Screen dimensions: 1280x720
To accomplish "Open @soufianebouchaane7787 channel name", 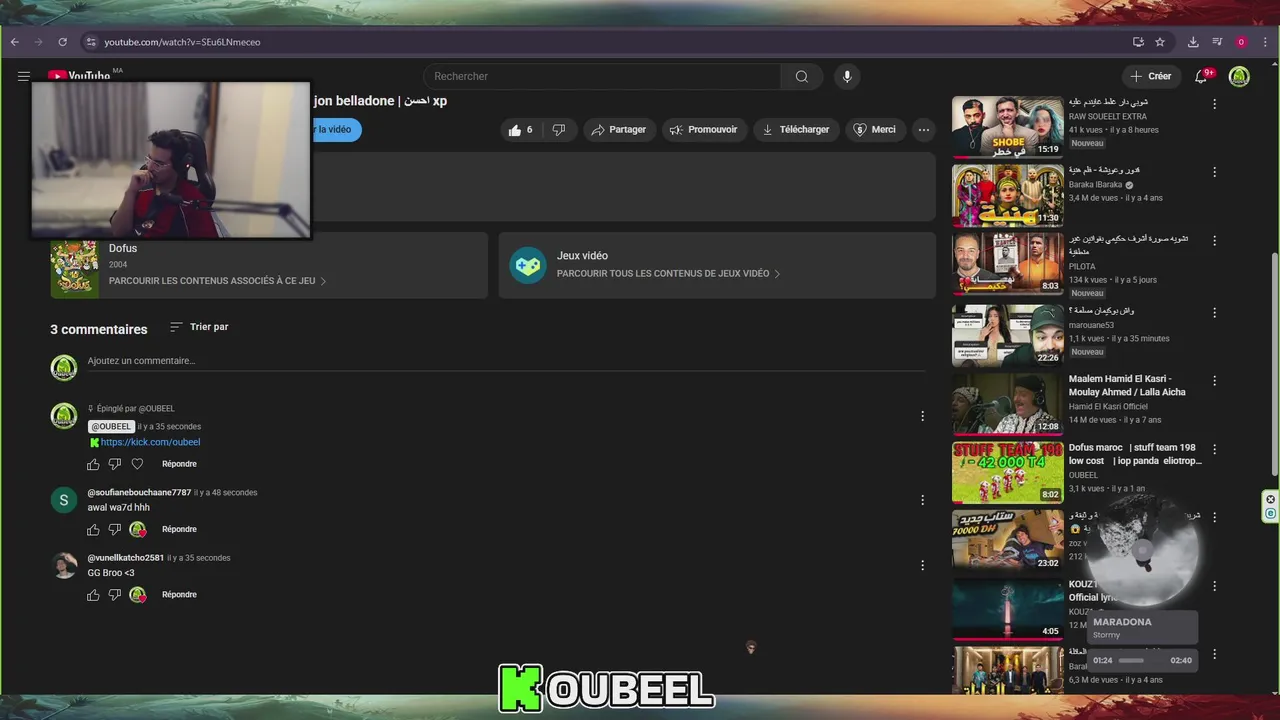I will [x=139, y=492].
